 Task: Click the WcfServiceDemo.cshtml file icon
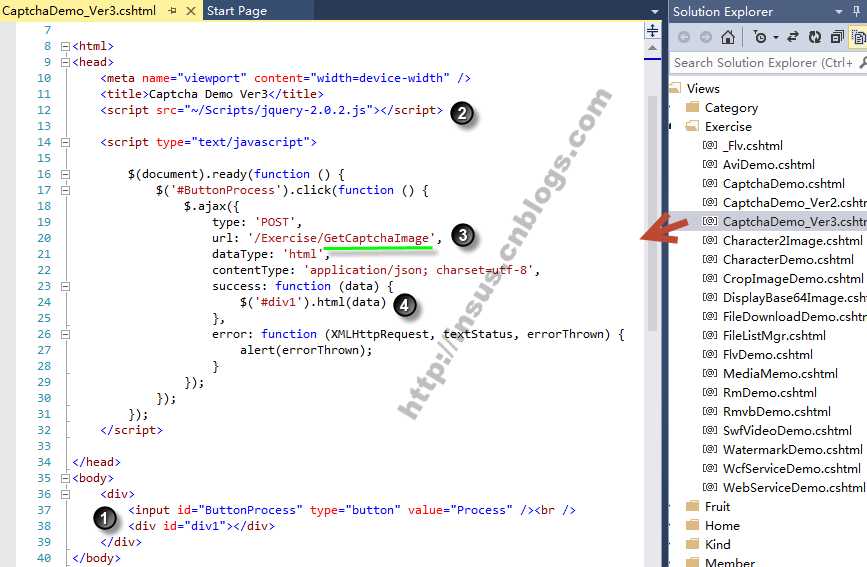click(x=710, y=468)
